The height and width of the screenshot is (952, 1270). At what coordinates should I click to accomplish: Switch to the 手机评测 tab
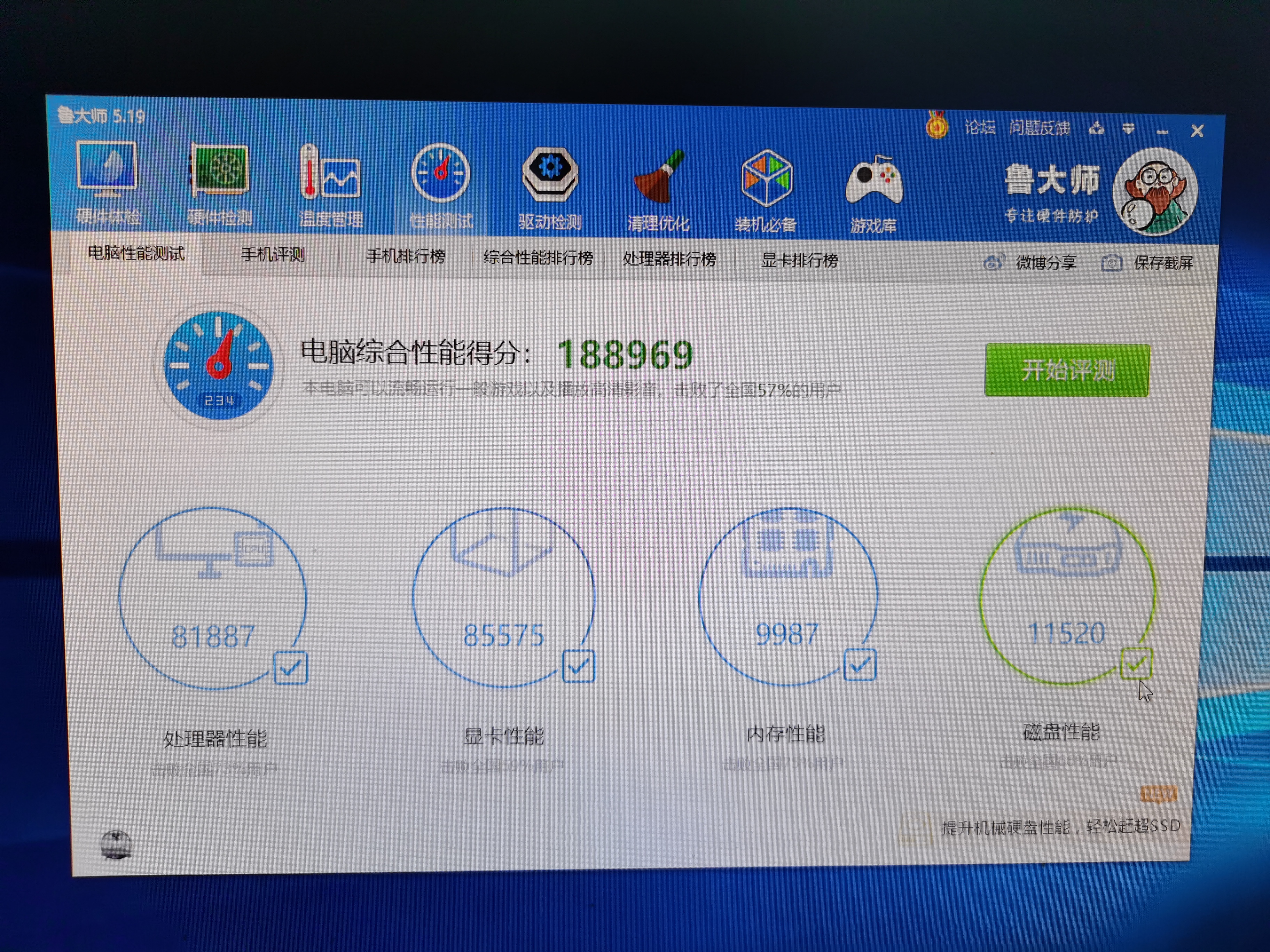(x=274, y=255)
